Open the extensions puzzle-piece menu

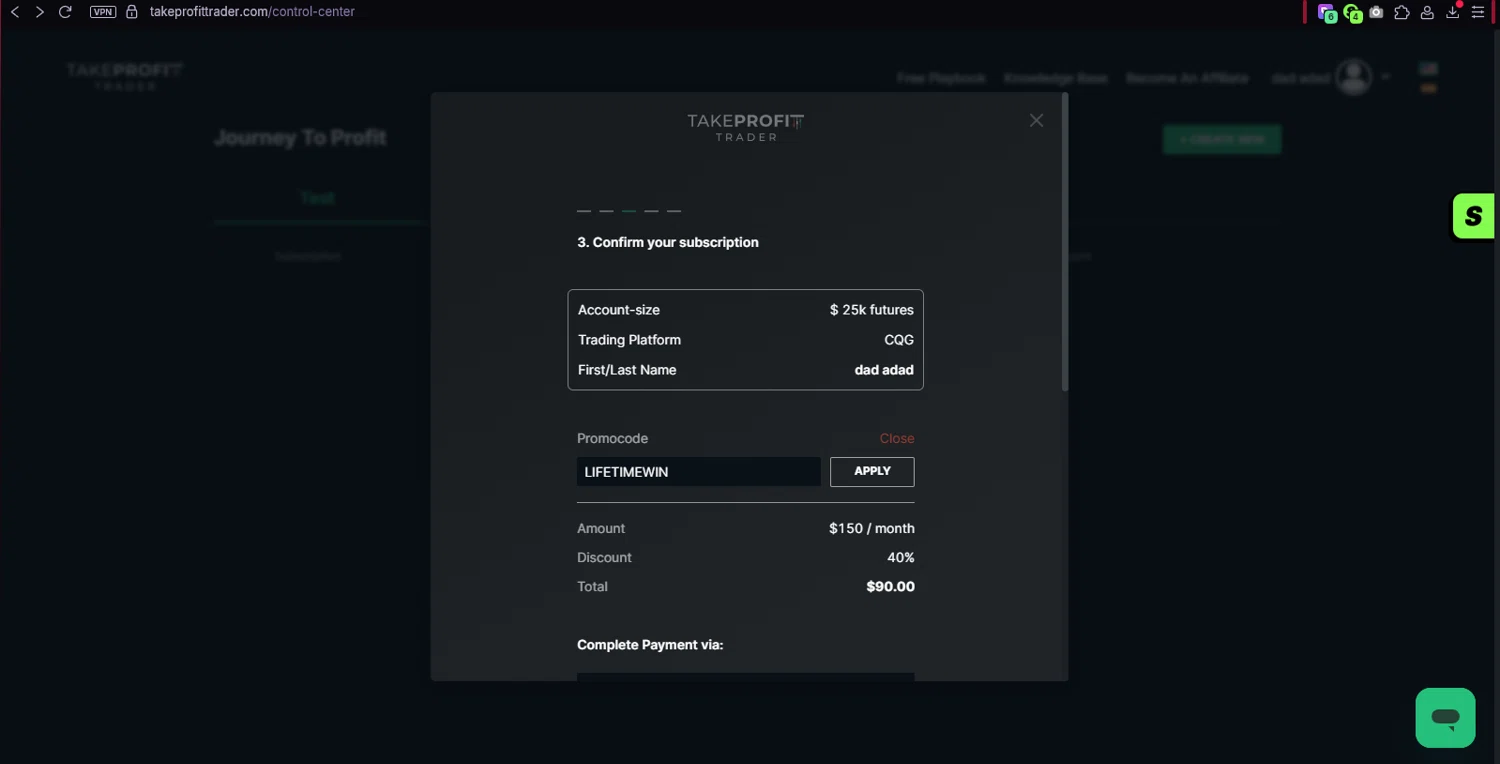[x=1402, y=12]
